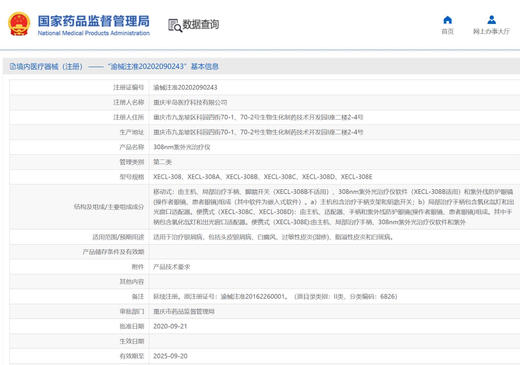The height and width of the screenshot is (365, 520).
Task: Click the 附件 row label
Action: pos(138,267)
